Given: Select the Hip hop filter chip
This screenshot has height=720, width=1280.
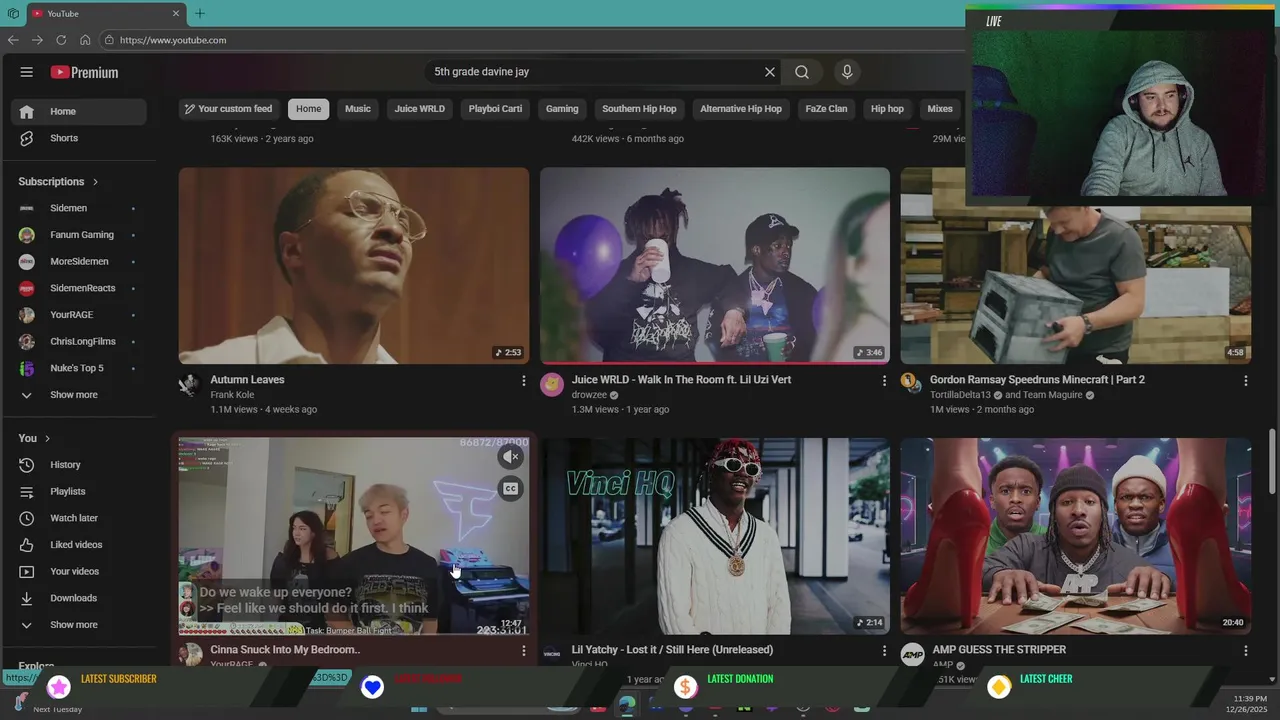Looking at the screenshot, I should tap(887, 109).
